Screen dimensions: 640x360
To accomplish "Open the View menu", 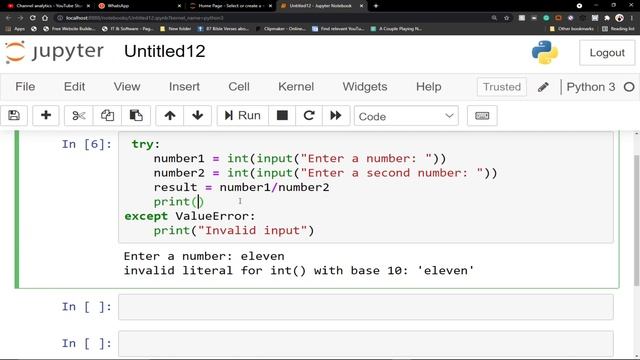I will point(127,87).
